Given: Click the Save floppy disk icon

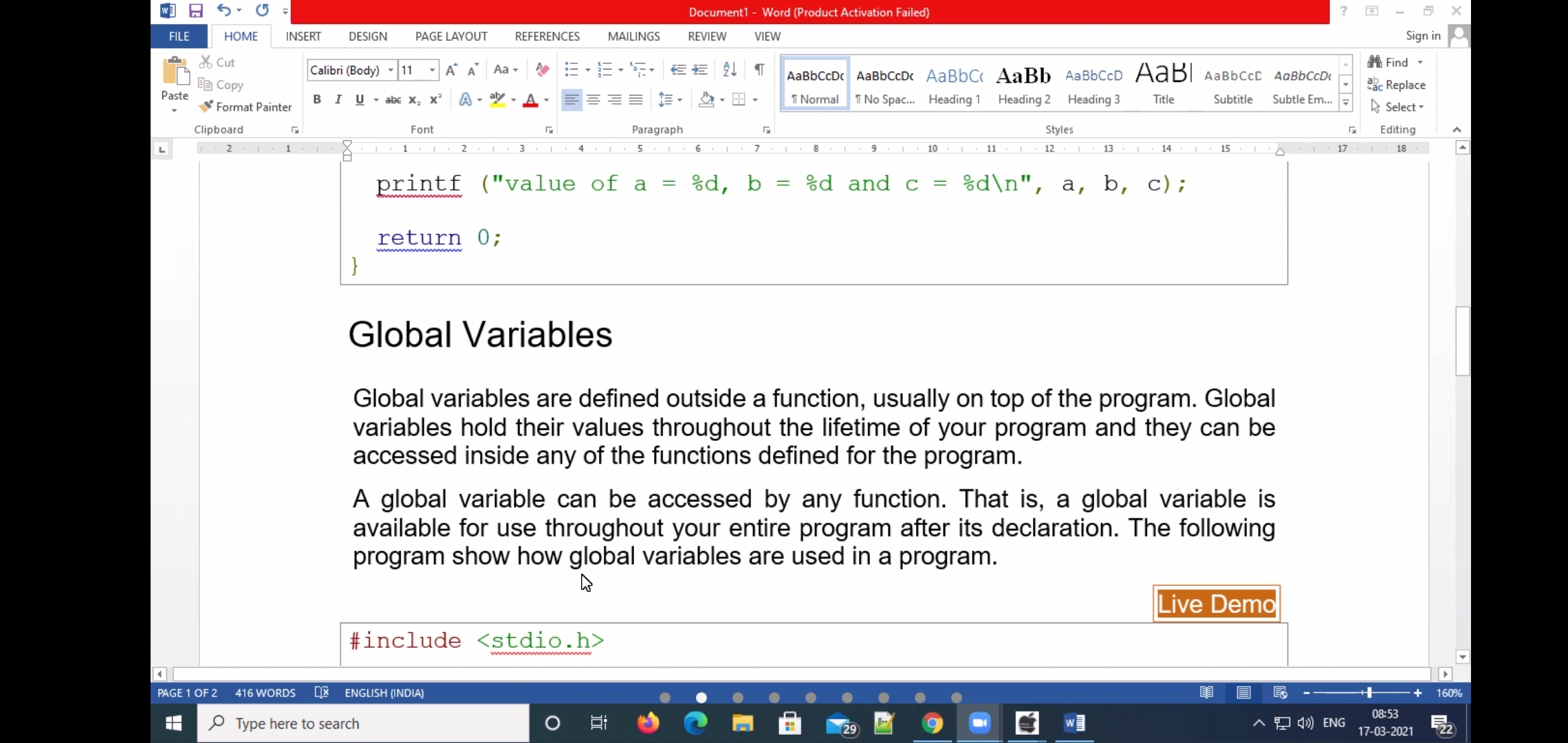Looking at the screenshot, I should click(x=196, y=10).
